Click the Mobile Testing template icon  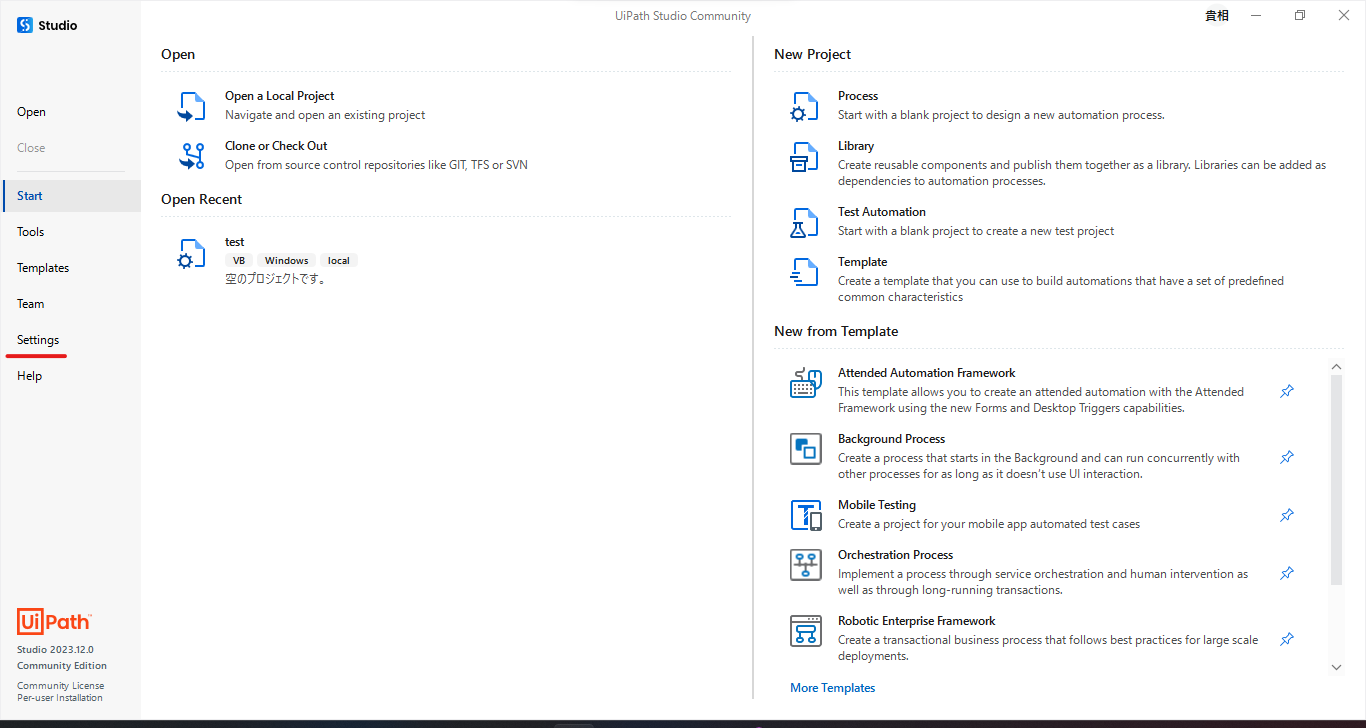pyautogui.click(x=806, y=515)
